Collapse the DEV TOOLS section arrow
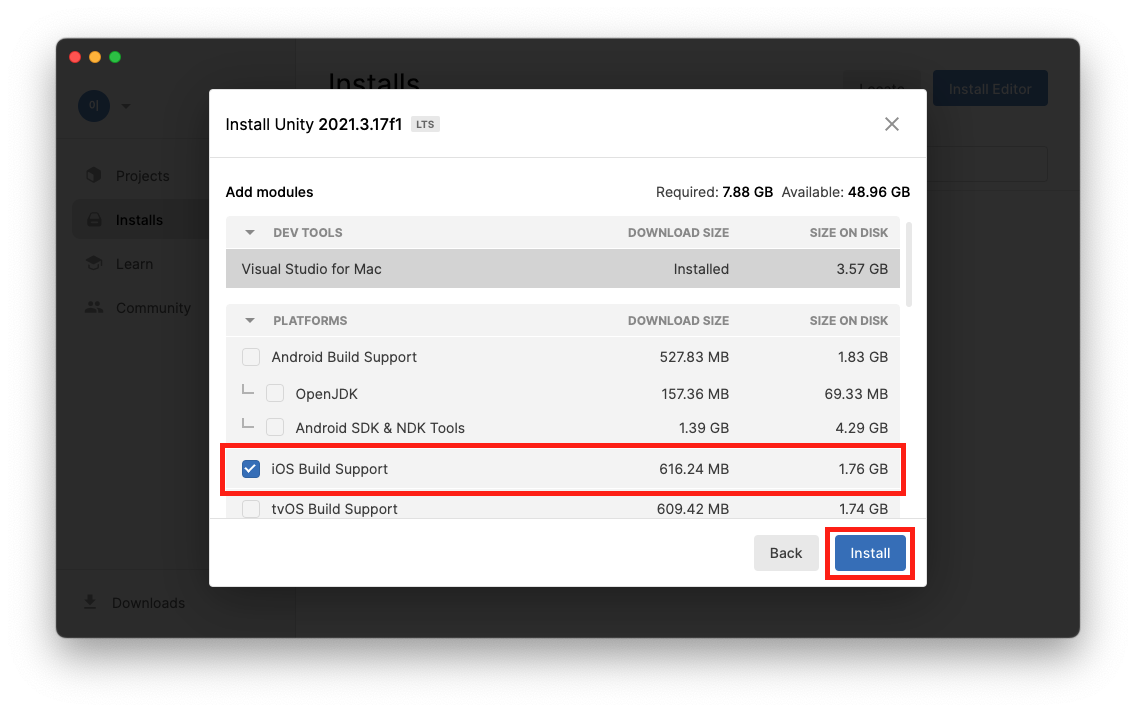This screenshot has width=1136, height=712. (250, 233)
